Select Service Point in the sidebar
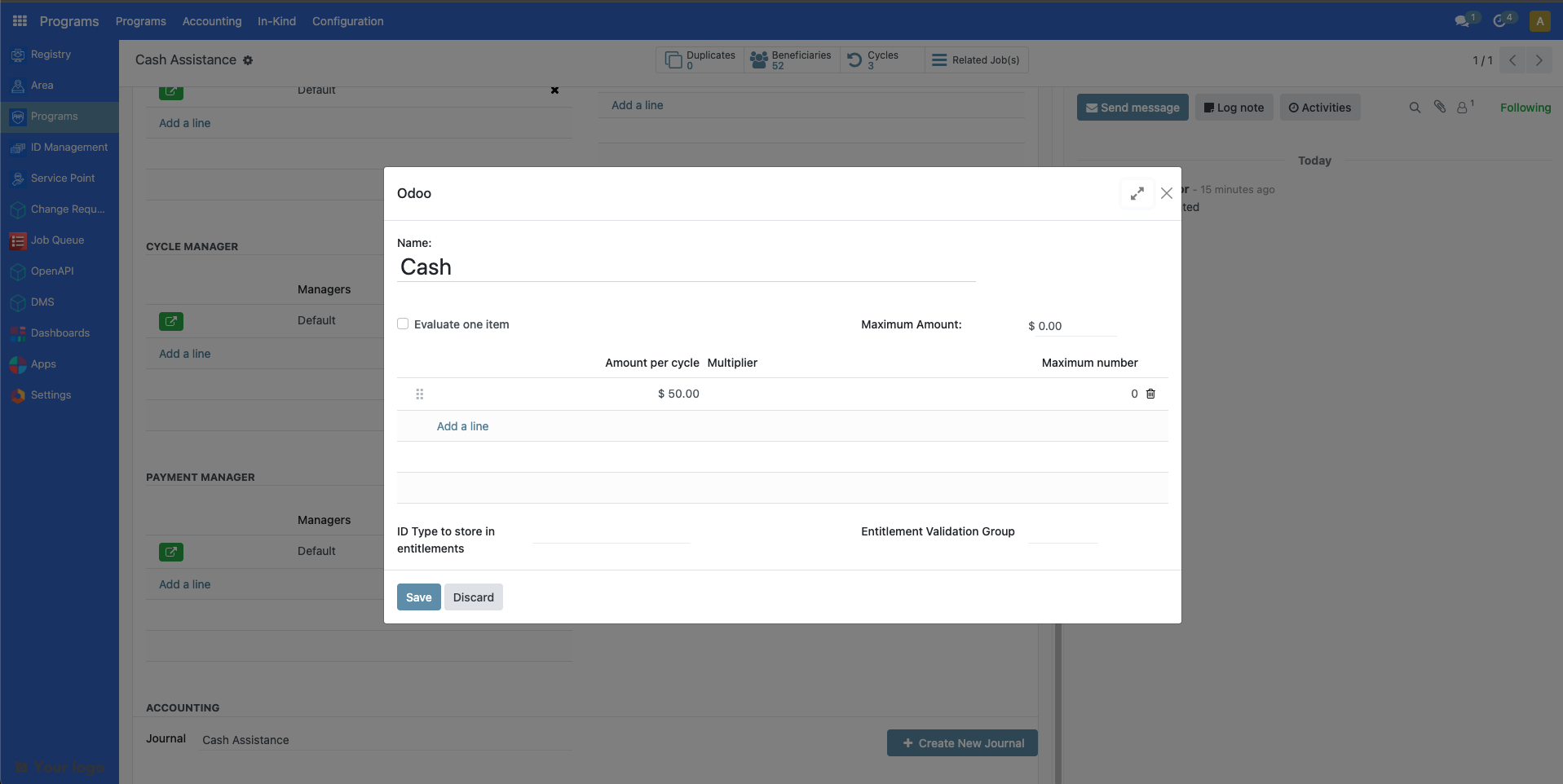1563x784 pixels. point(61,178)
